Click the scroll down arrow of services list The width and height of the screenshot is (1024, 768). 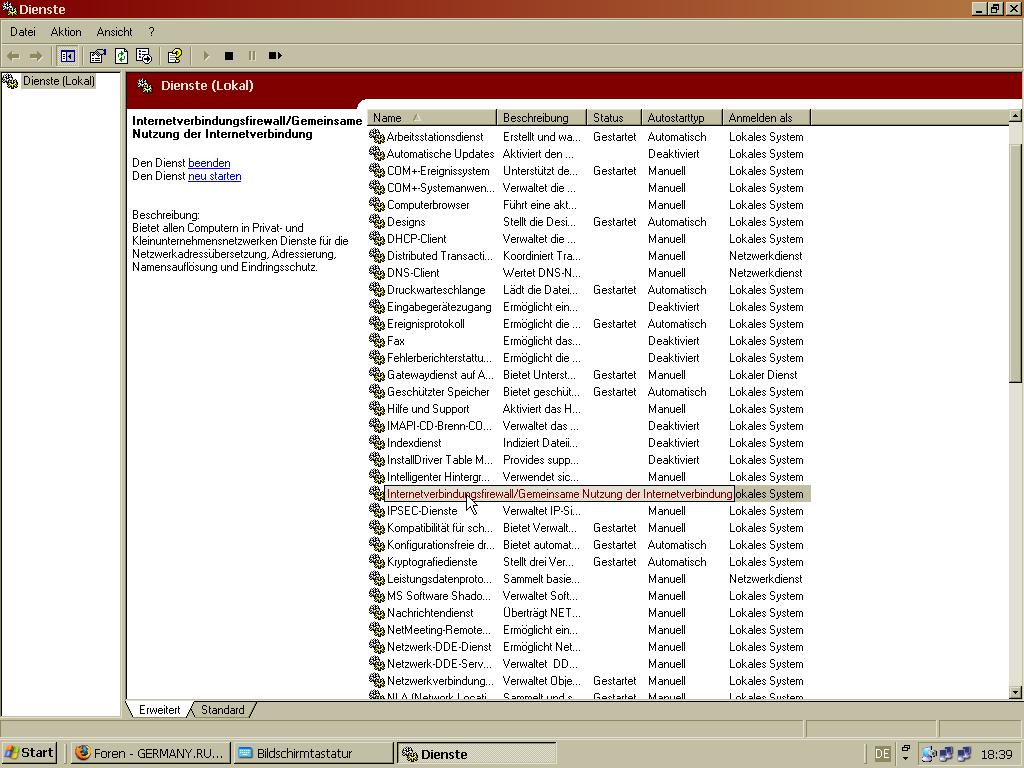[x=1015, y=692]
